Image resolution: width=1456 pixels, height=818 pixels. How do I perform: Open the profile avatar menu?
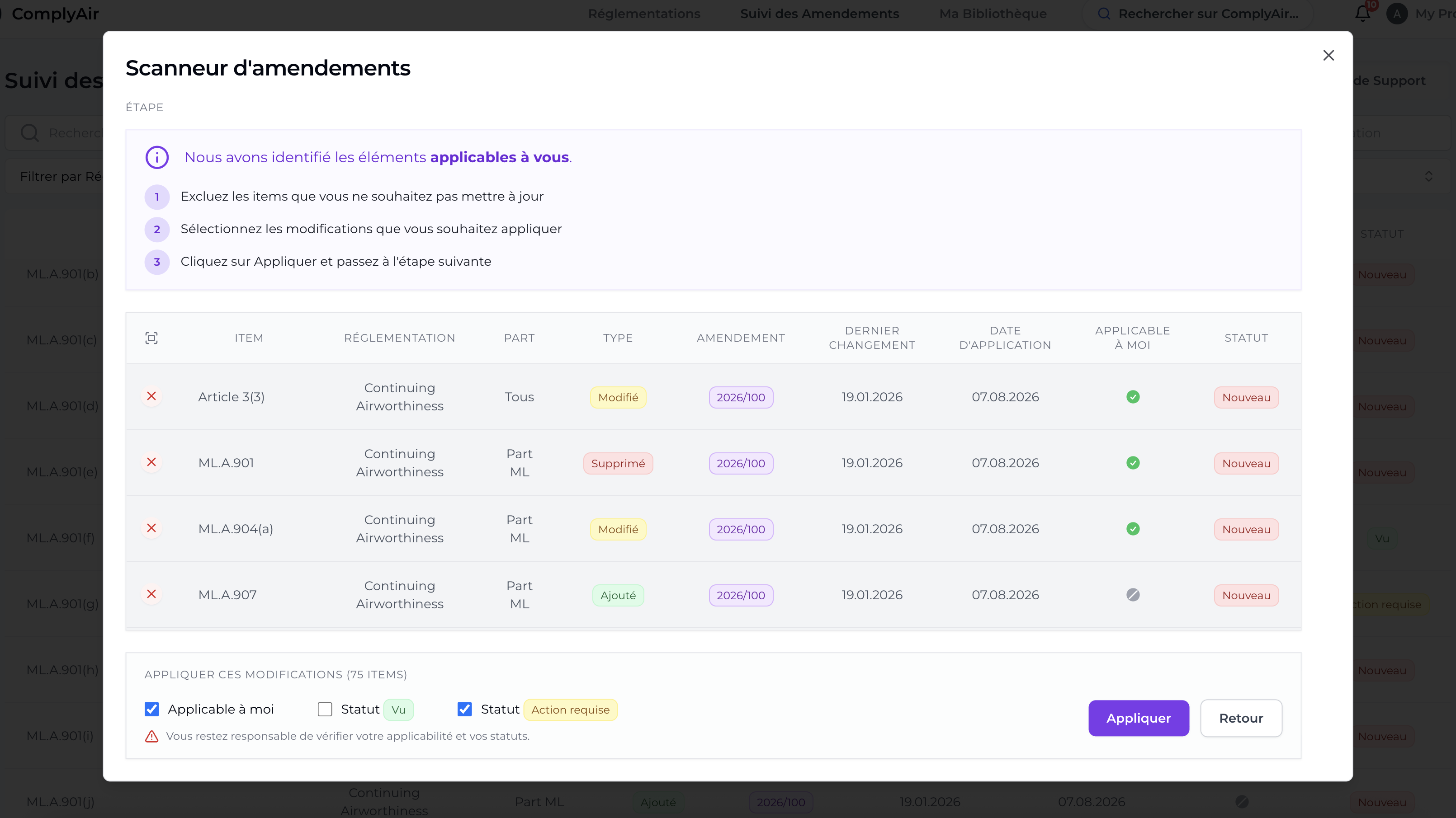pyautogui.click(x=1397, y=14)
